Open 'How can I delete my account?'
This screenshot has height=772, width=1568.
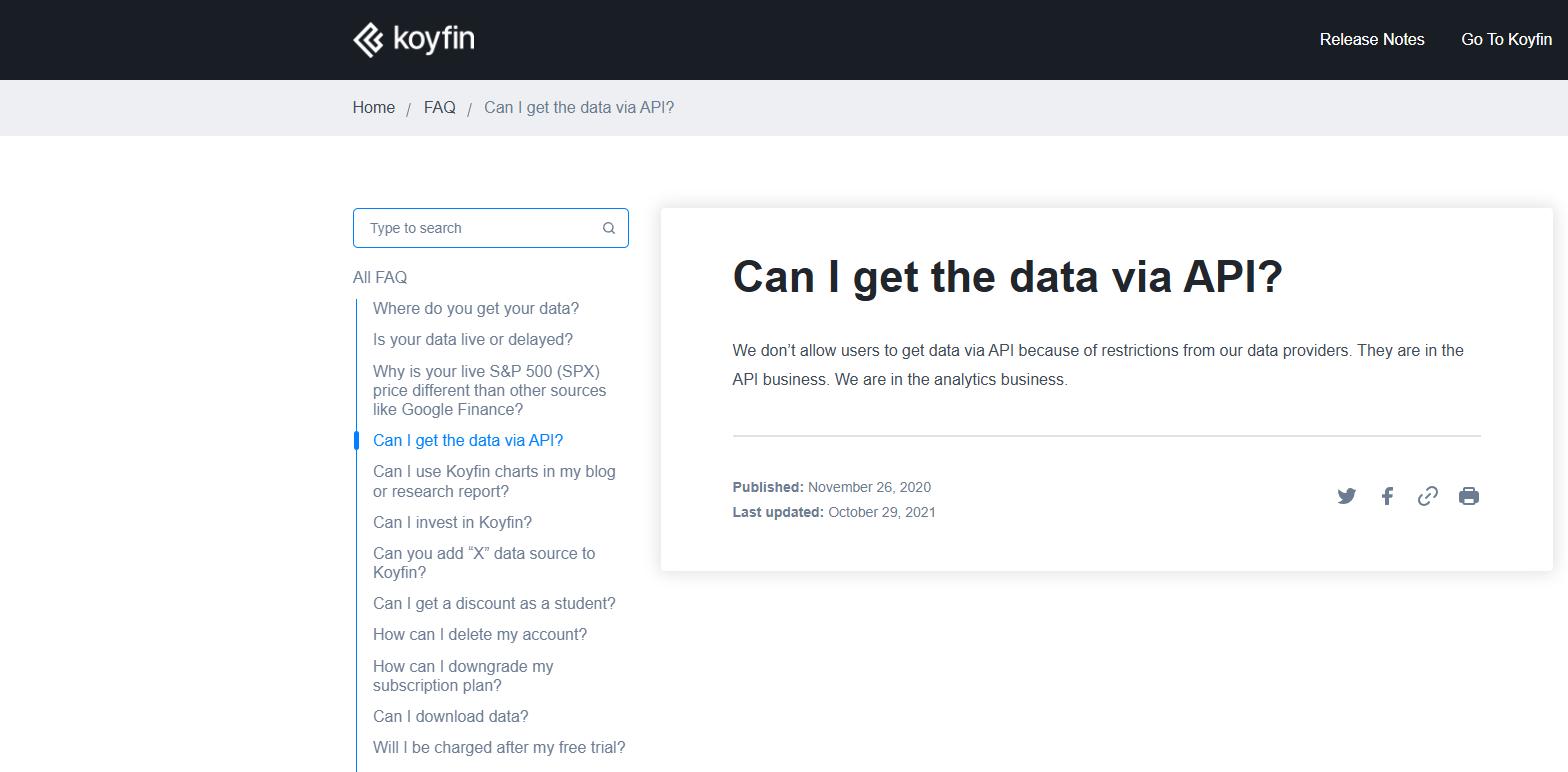[x=480, y=634]
